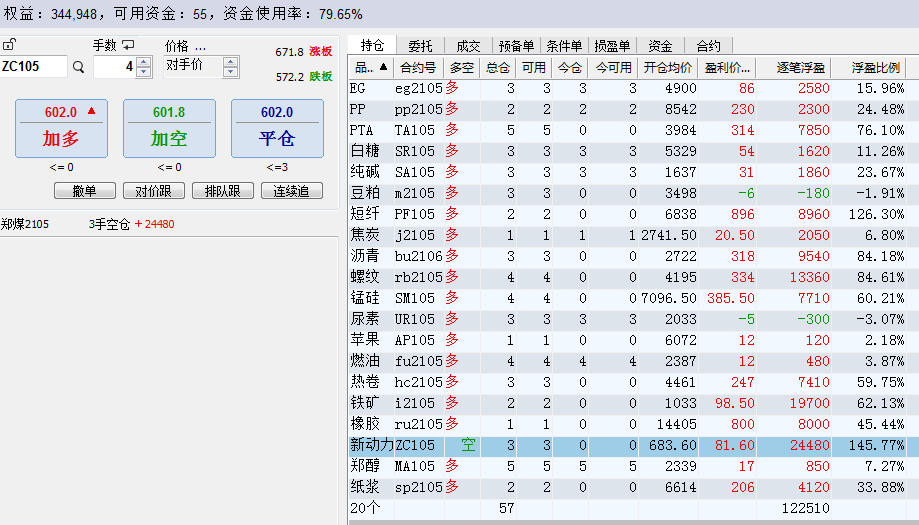
Task: Click the 对手价 price type box
Action: [x=193, y=66]
